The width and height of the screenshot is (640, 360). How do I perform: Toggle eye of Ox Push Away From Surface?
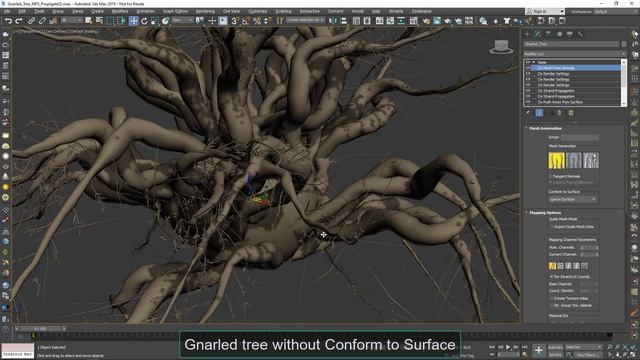(x=528, y=102)
